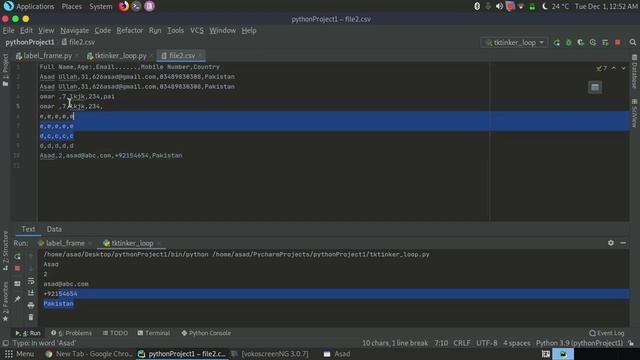Open the Terminal tool window
The height and width of the screenshot is (360, 640).
(153, 333)
